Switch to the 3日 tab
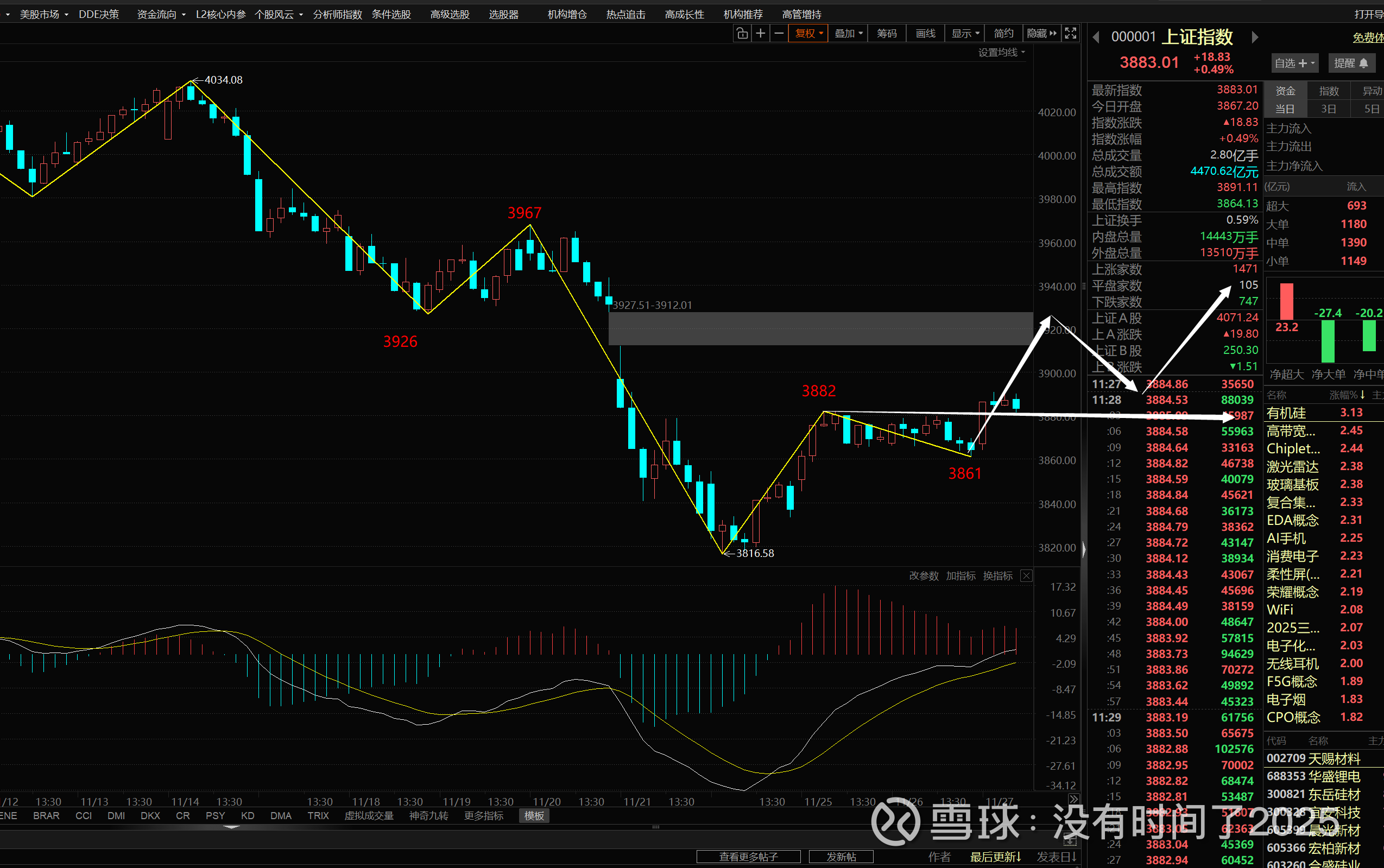The width and height of the screenshot is (1384, 868). pos(1328,109)
